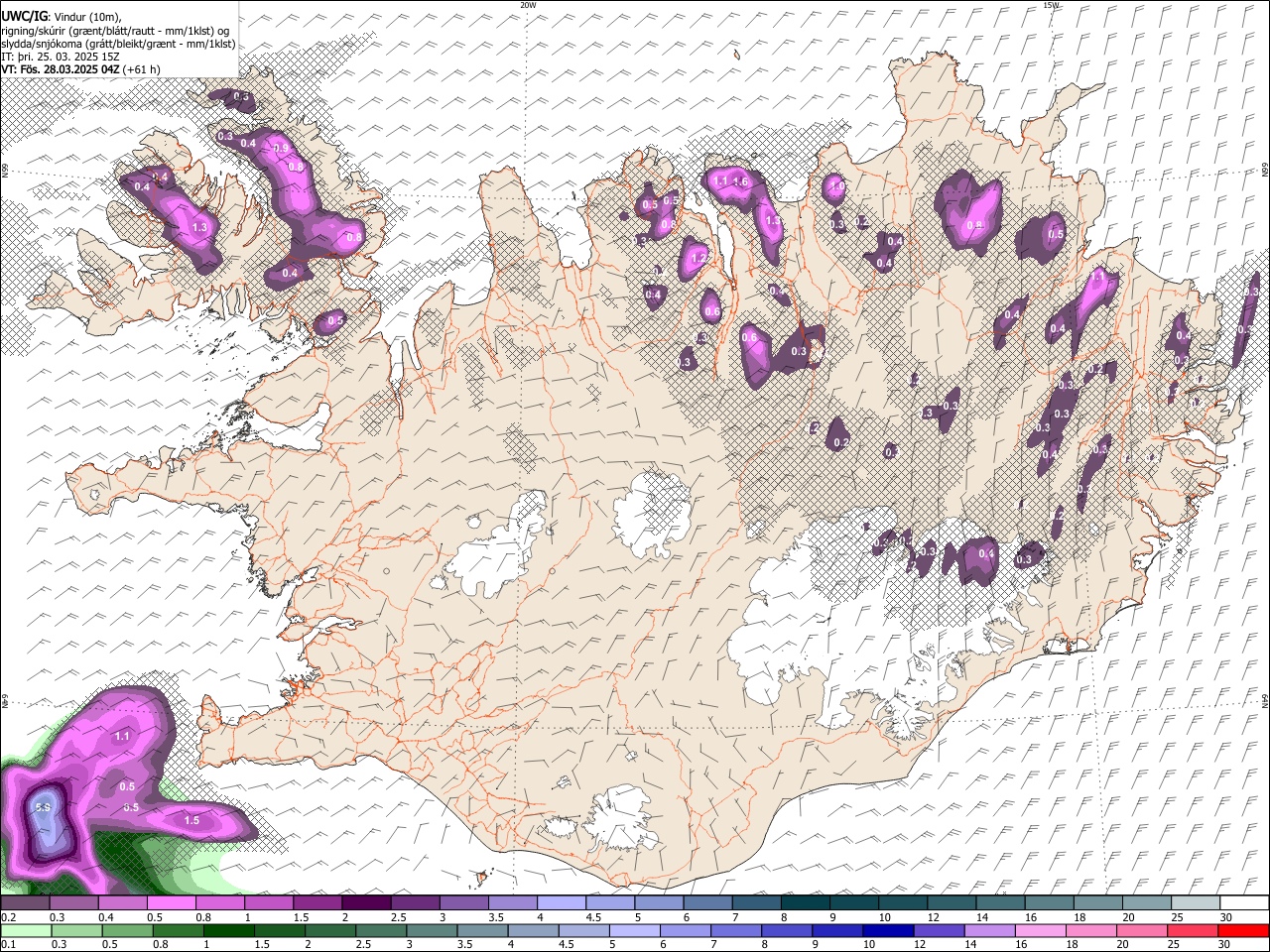This screenshot has width=1270, height=952.
Task: Select the pale green bottom-row swatch between 0.1 and 0.3
Action: pyautogui.click(x=26, y=930)
